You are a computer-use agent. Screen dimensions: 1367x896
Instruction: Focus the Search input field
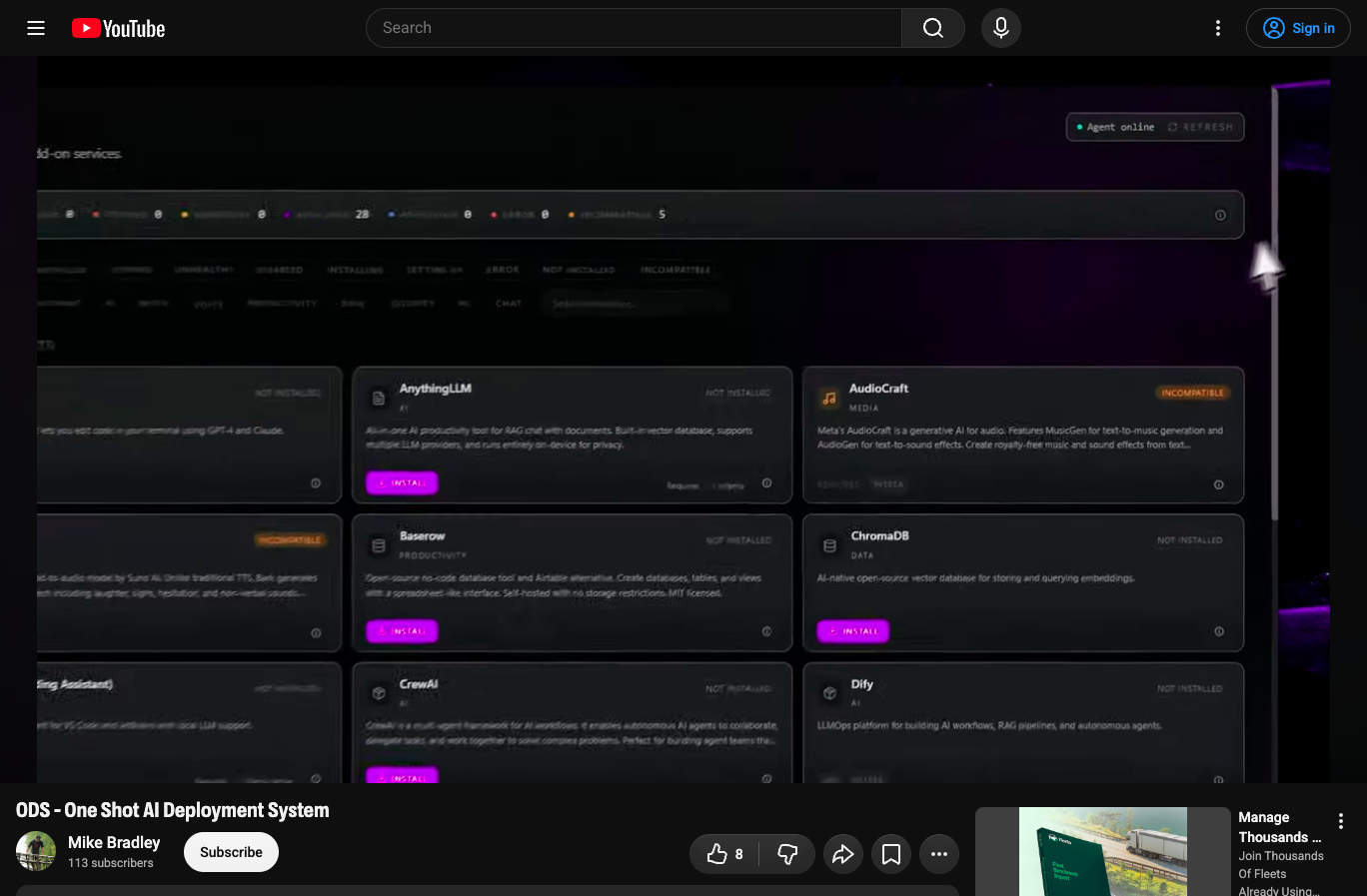[x=634, y=28]
